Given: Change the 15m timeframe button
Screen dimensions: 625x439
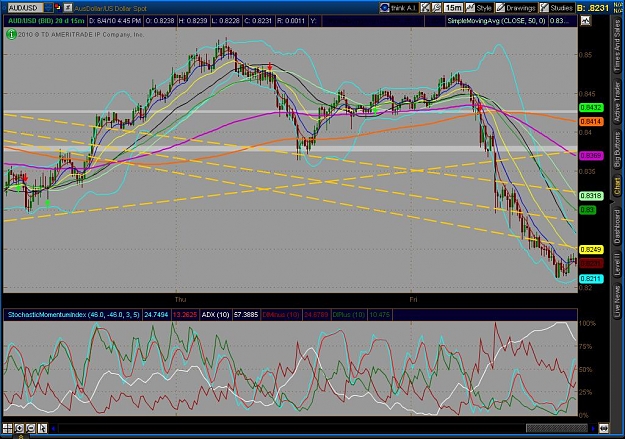Looking at the screenshot, I should coord(453,8).
